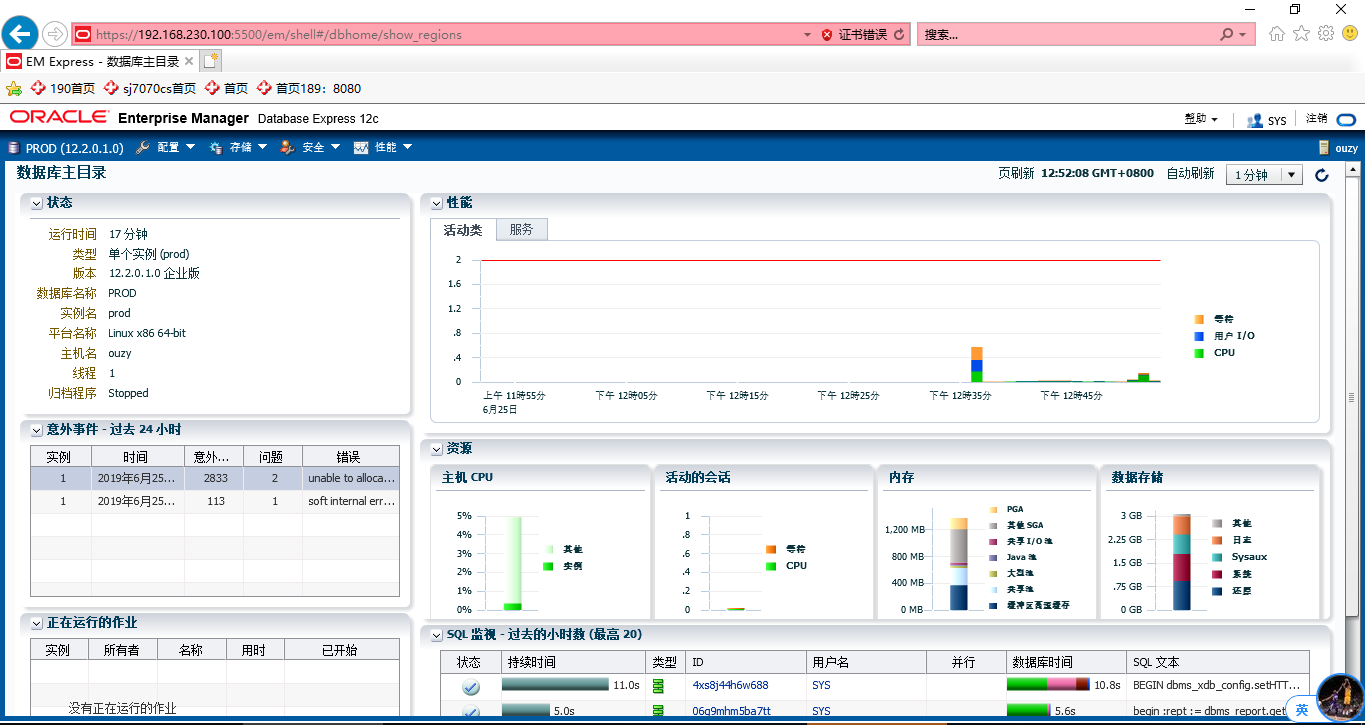Refresh the database home page with the circular arrow

coord(1321,175)
